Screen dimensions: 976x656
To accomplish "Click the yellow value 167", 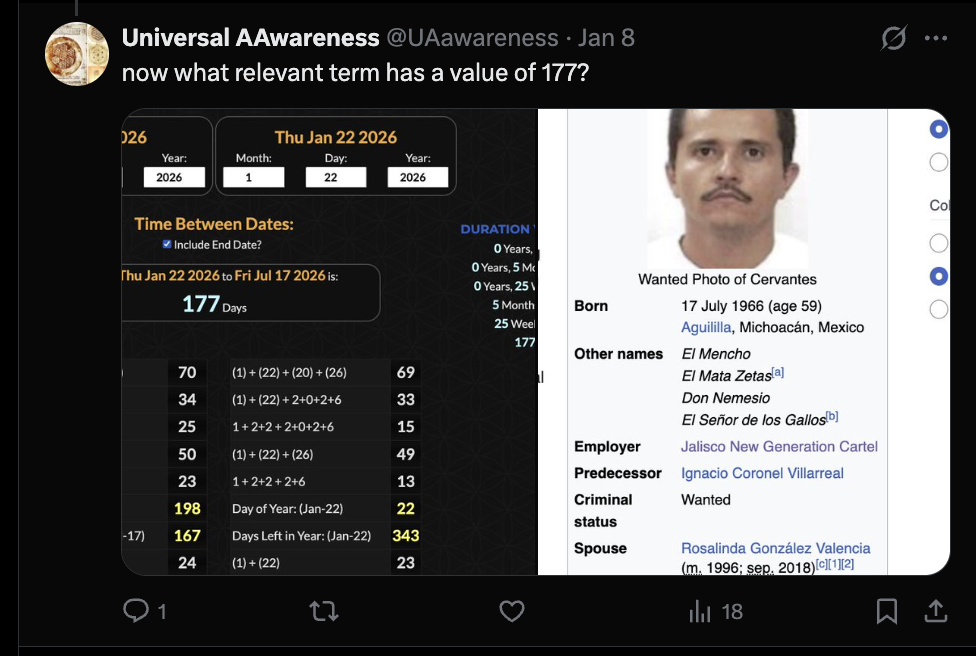I will coord(187,536).
